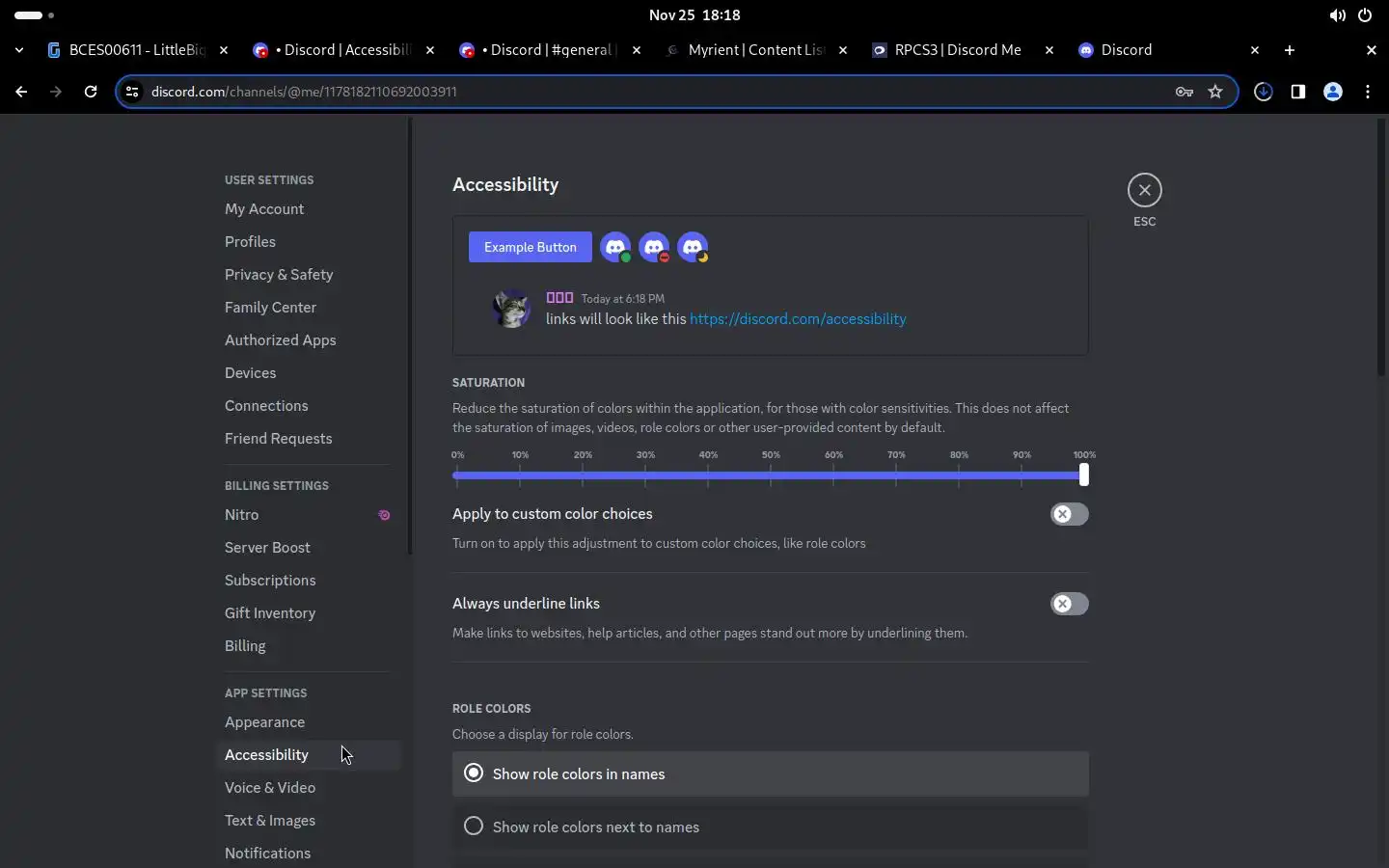Viewport: 1389px width, 868px height.
Task: Click the cat profile picture in preview message
Action: [511, 309]
